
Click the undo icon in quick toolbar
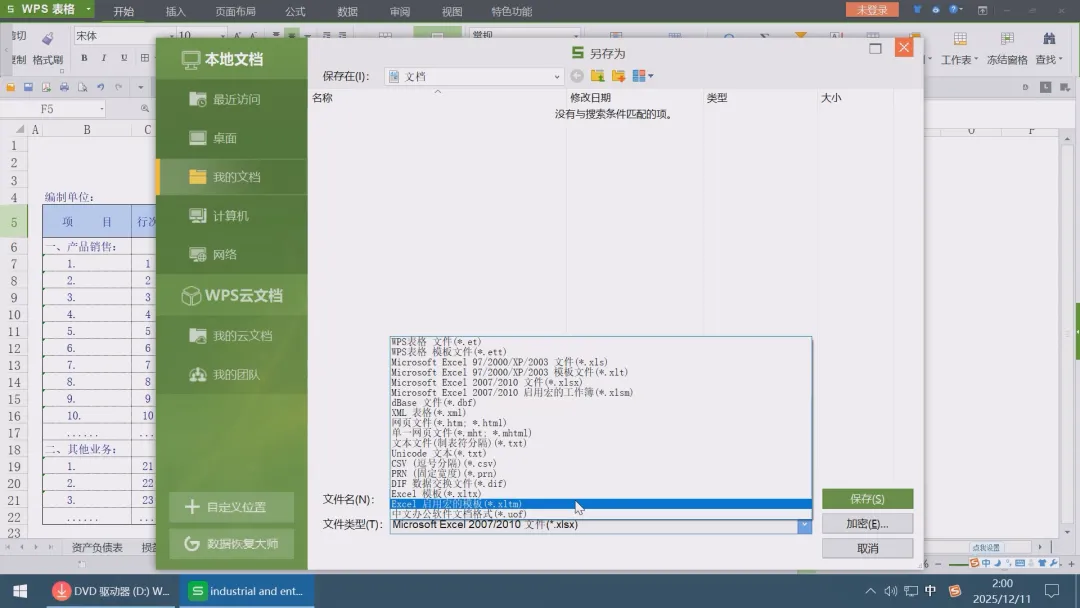pyautogui.click(x=101, y=87)
